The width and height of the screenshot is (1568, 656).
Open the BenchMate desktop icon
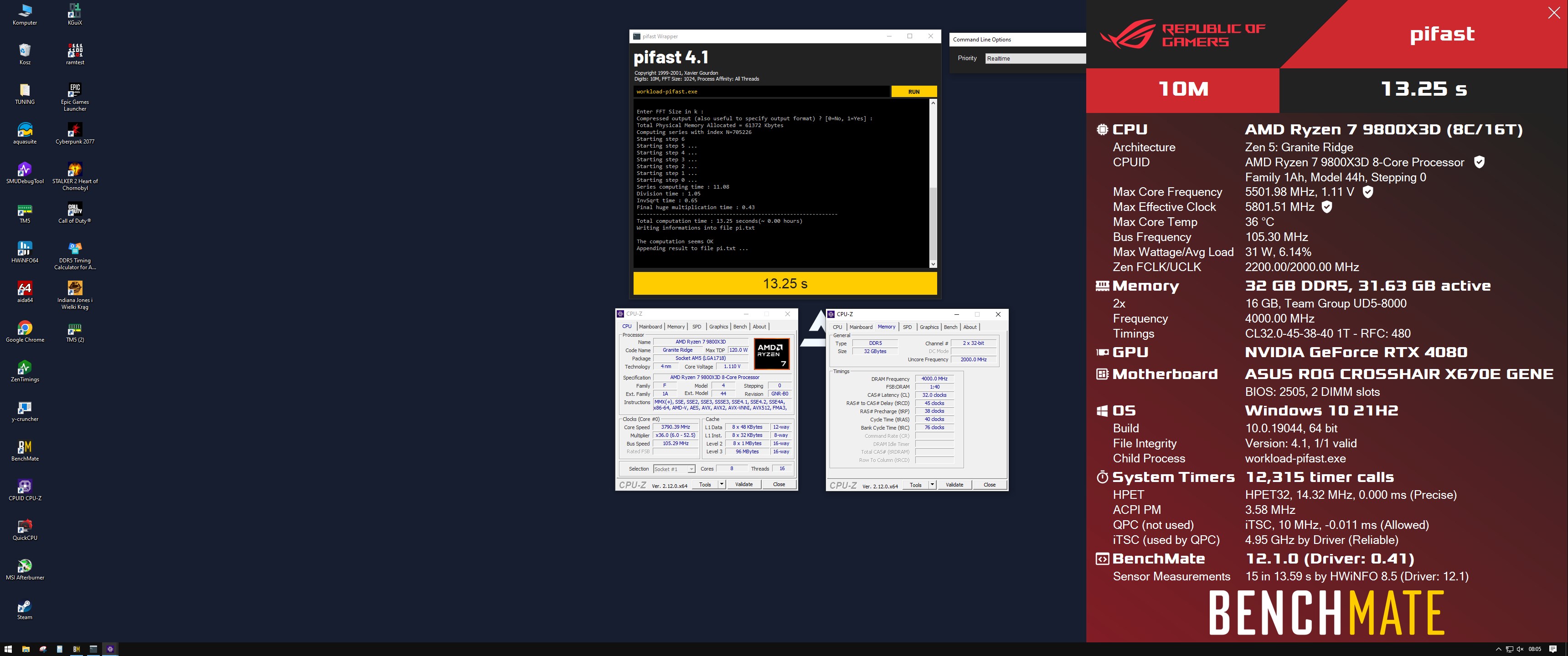coord(24,450)
